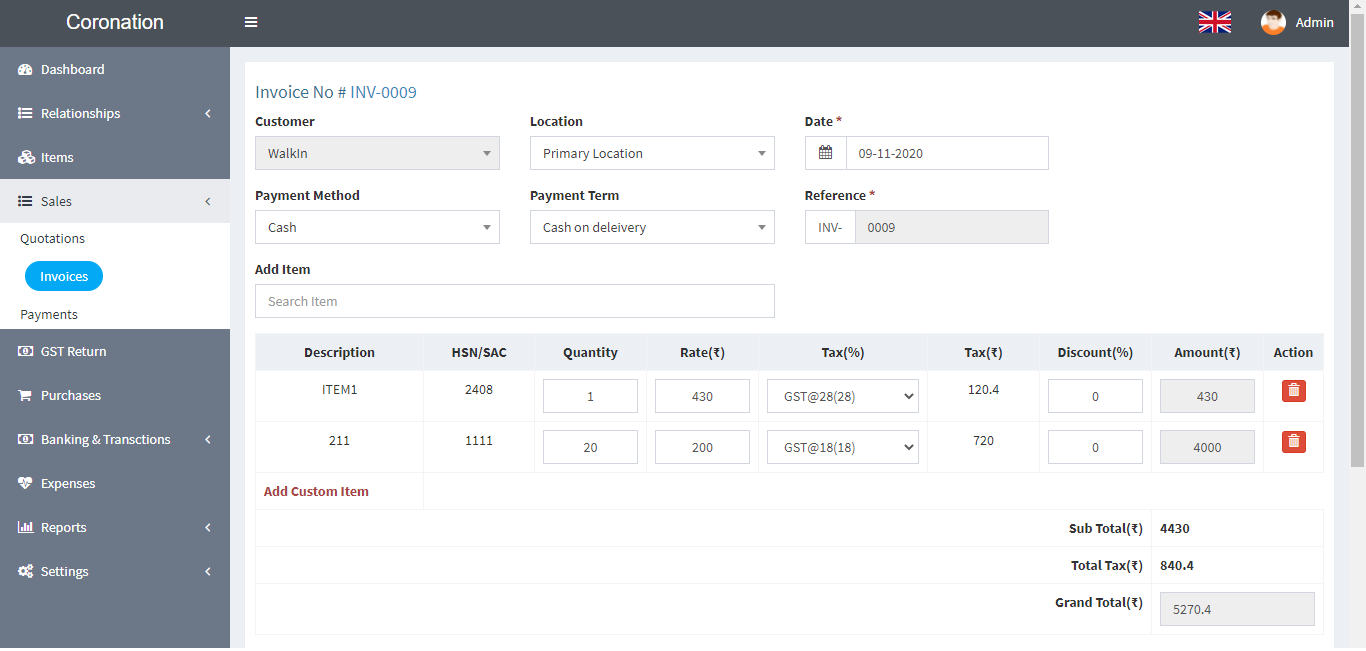Click the 211 row discount field
The width and height of the screenshot is (1366, 651).
coord(1095,447)
